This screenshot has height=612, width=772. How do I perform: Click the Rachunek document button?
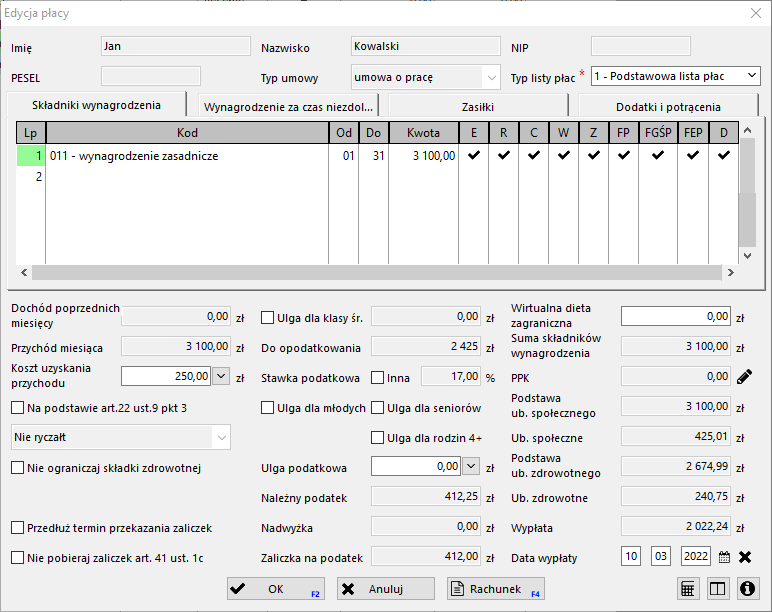[x=496, y=589]
